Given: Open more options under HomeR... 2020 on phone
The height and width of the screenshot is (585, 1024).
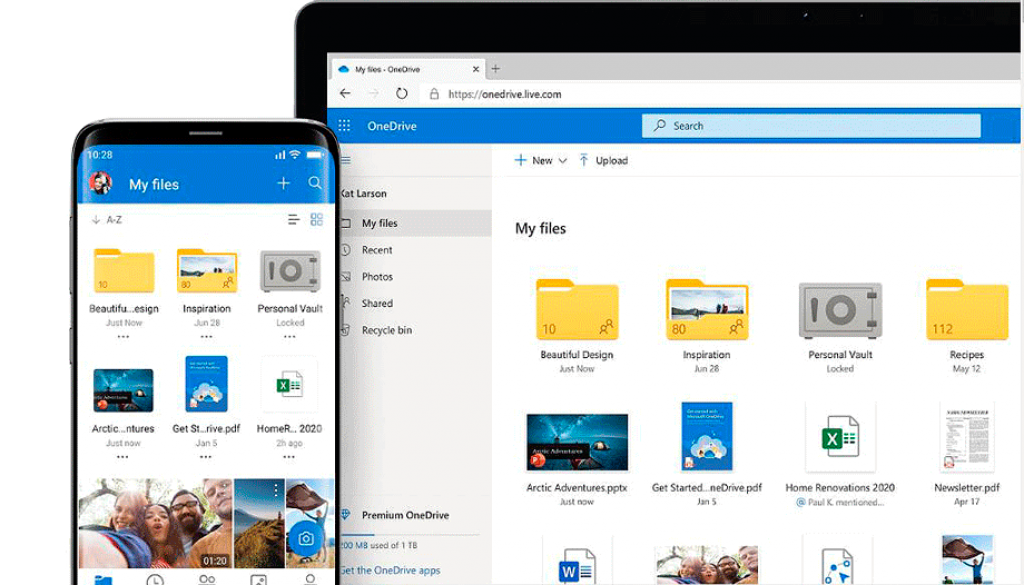Looking at the screenshot, I should (289, 457).
